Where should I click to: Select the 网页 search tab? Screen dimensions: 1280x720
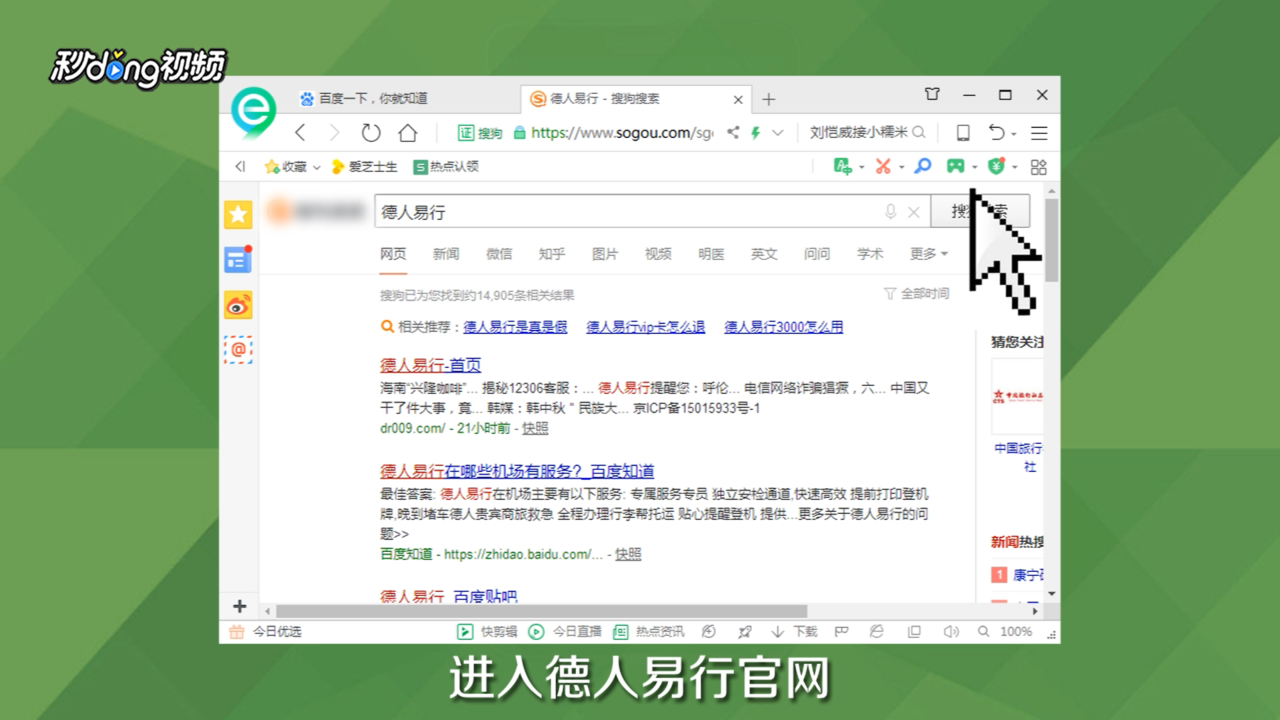click(x=393, y=254)
